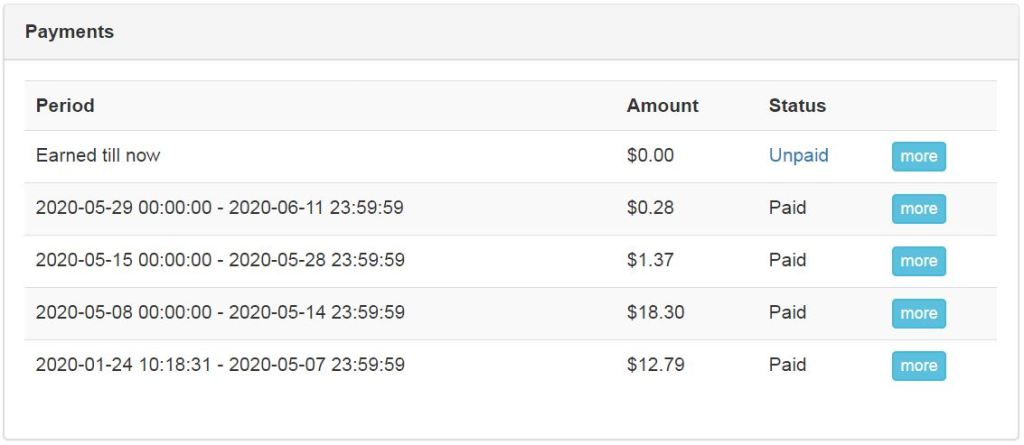Click Paid status in the $1.37 row

click(787, 260)
